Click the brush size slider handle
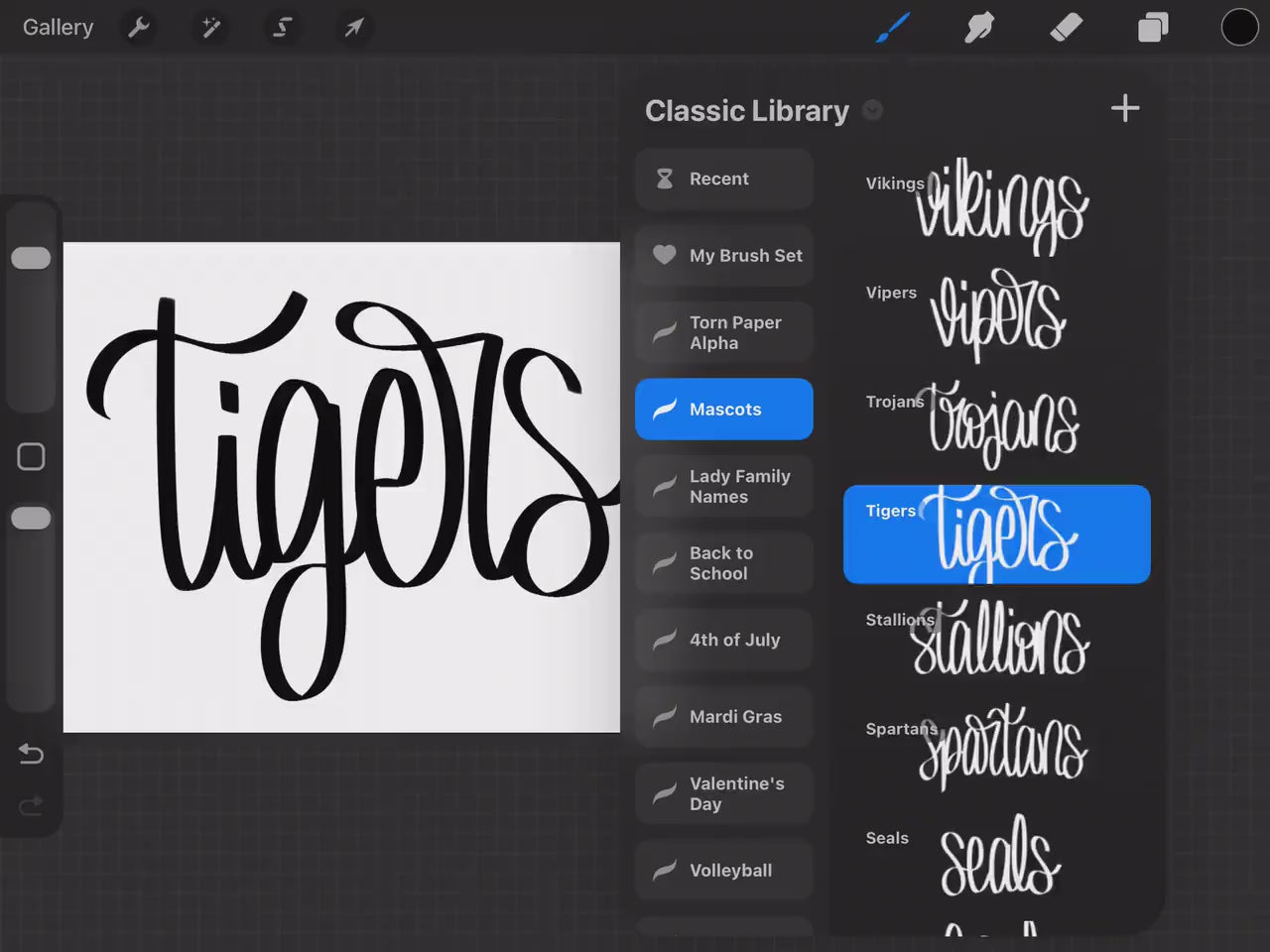Screen dimensions: 1270x952 tap(31, 258)
